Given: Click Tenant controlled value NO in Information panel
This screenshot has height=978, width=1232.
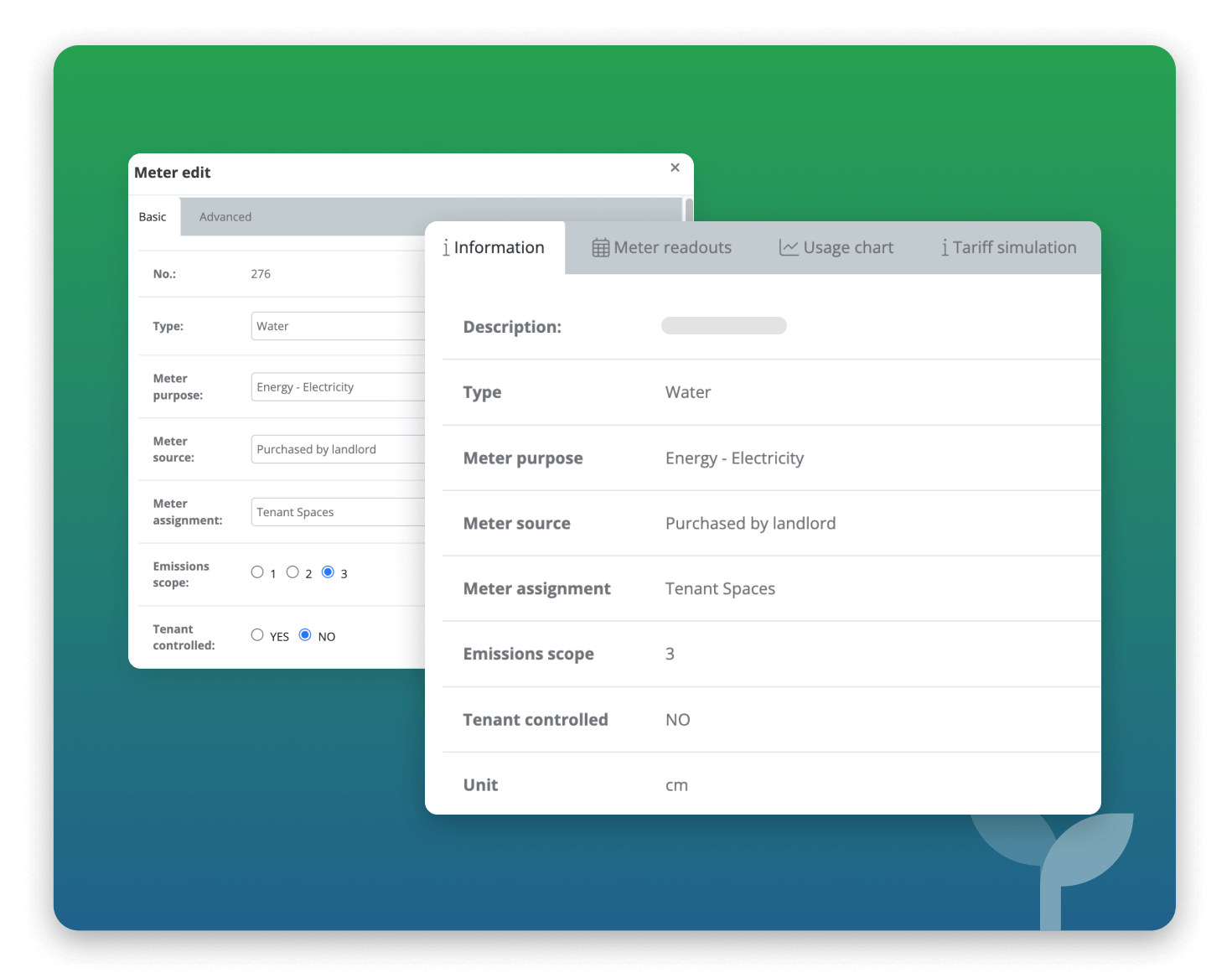Looking at the screenshot, I should pyautogui.click(x=677, y=720).
